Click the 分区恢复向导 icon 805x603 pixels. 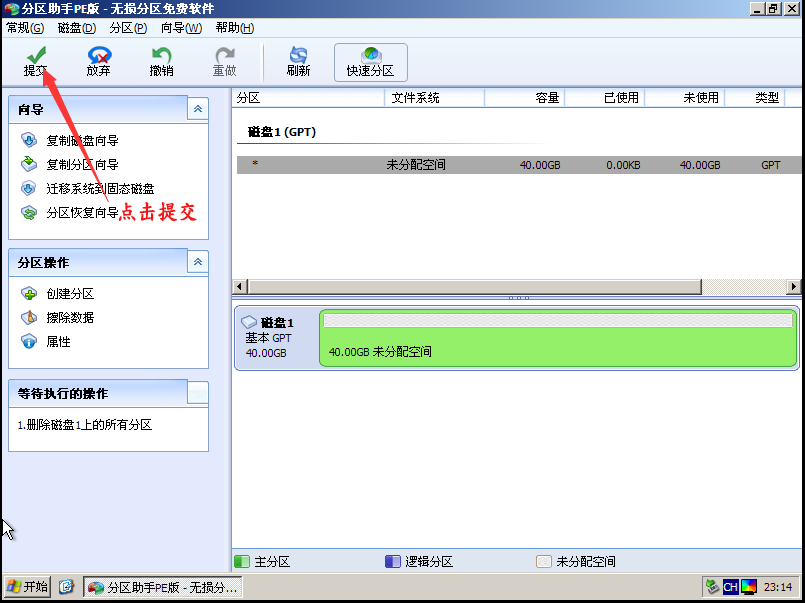(x=29, y=212)
